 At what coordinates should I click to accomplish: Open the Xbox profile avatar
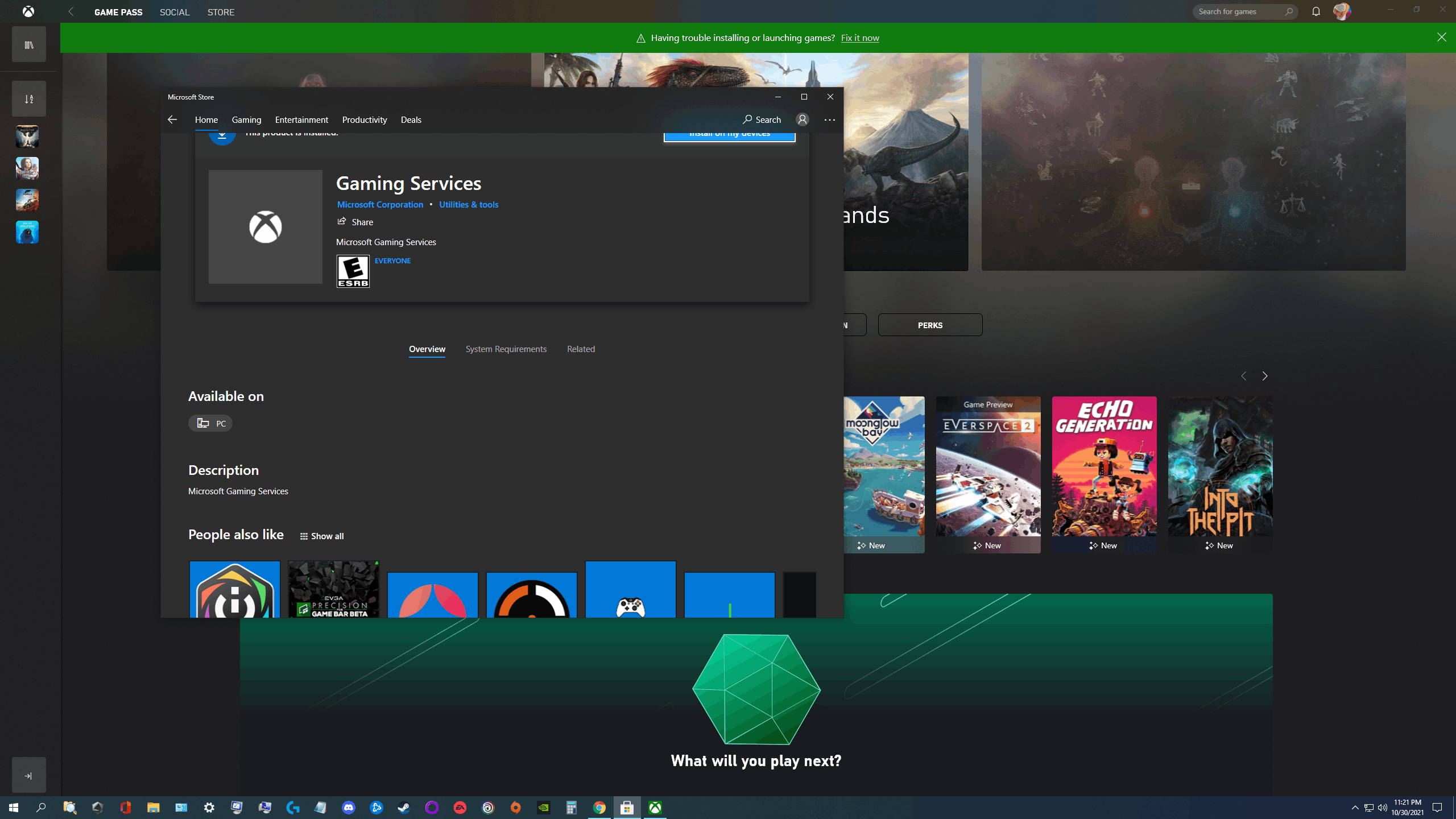[x=1342, y=11]
